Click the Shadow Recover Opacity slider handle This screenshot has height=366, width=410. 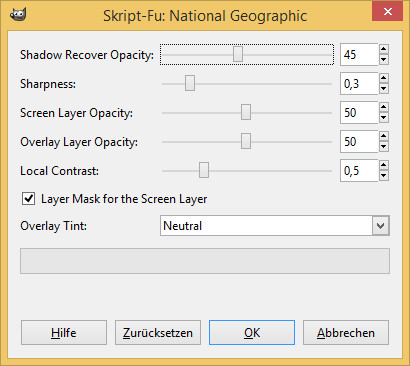238,54
